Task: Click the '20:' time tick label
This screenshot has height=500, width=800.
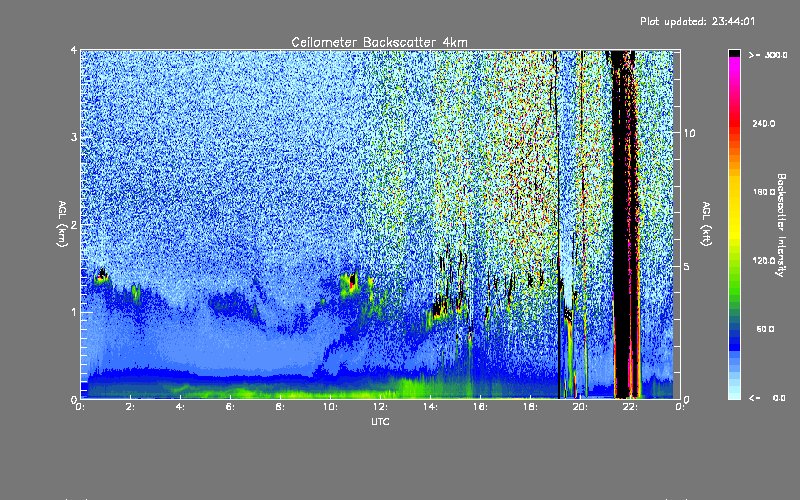Action: [580, 407]
